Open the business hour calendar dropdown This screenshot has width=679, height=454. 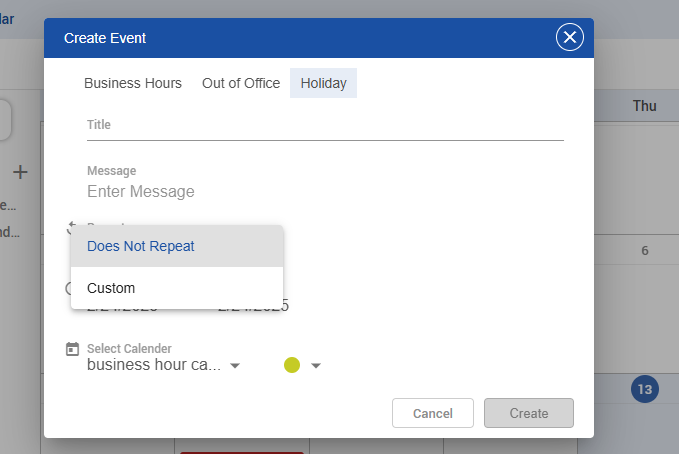[x=164, y=365]
